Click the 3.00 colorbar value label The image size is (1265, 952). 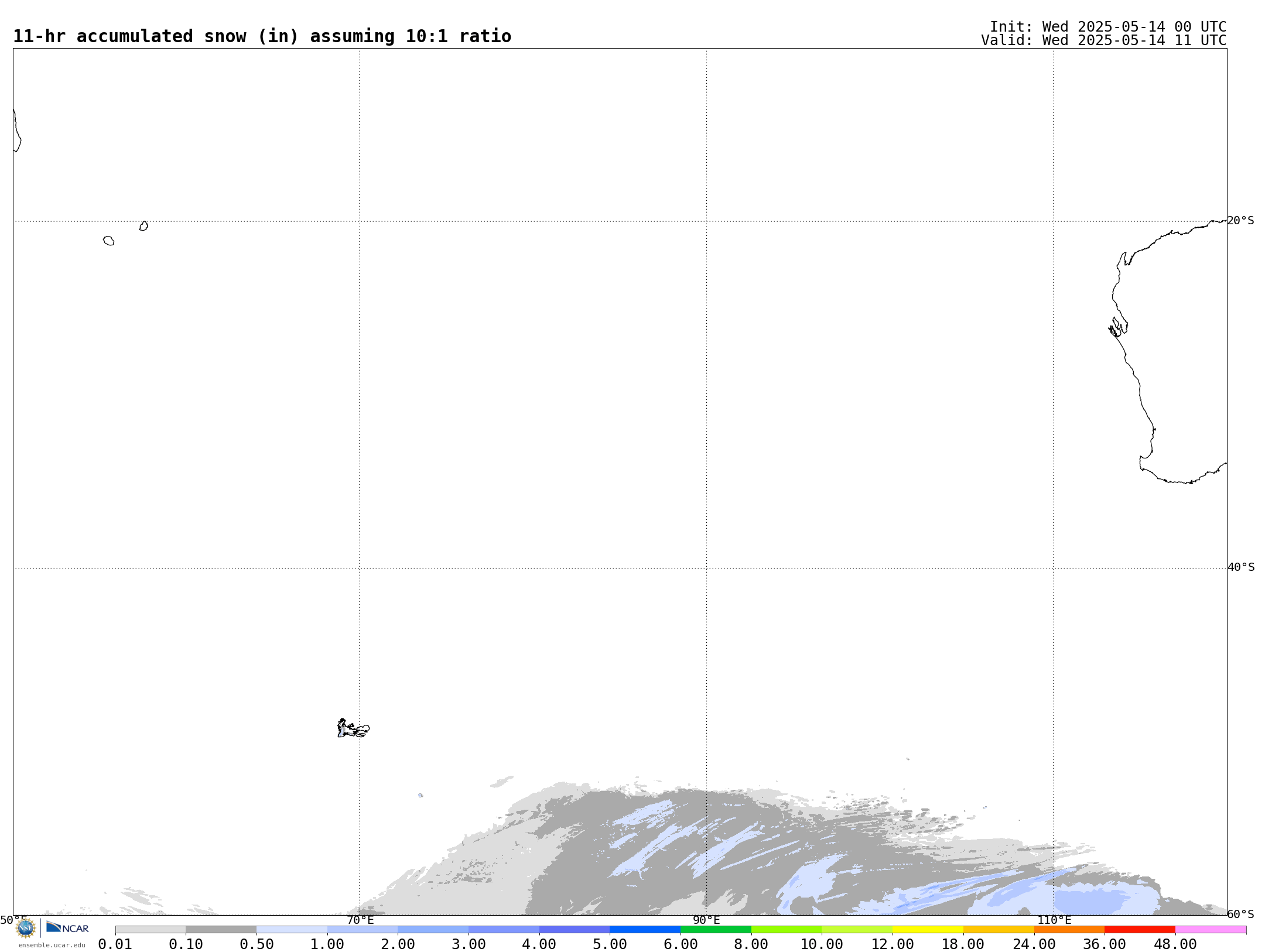coord(469,944)
